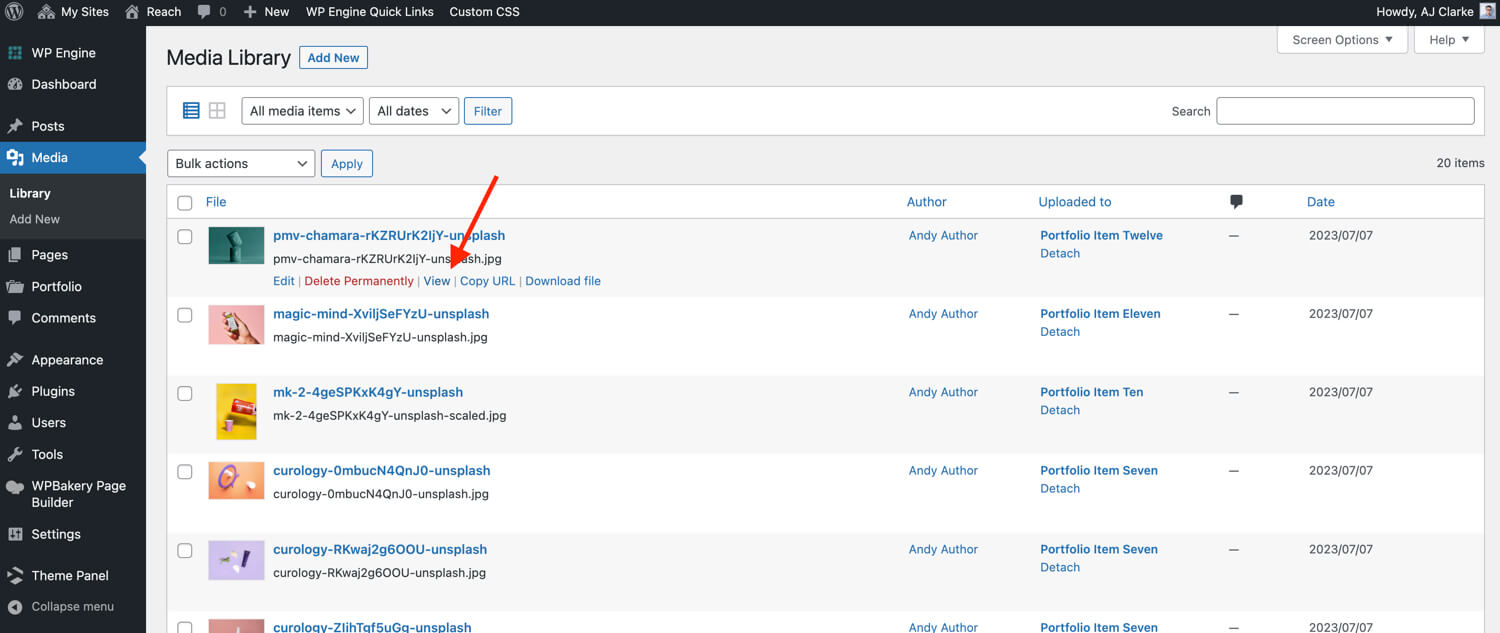
Task: Click the Add New button beside Media Library
Action: click(x=333, y=58)
